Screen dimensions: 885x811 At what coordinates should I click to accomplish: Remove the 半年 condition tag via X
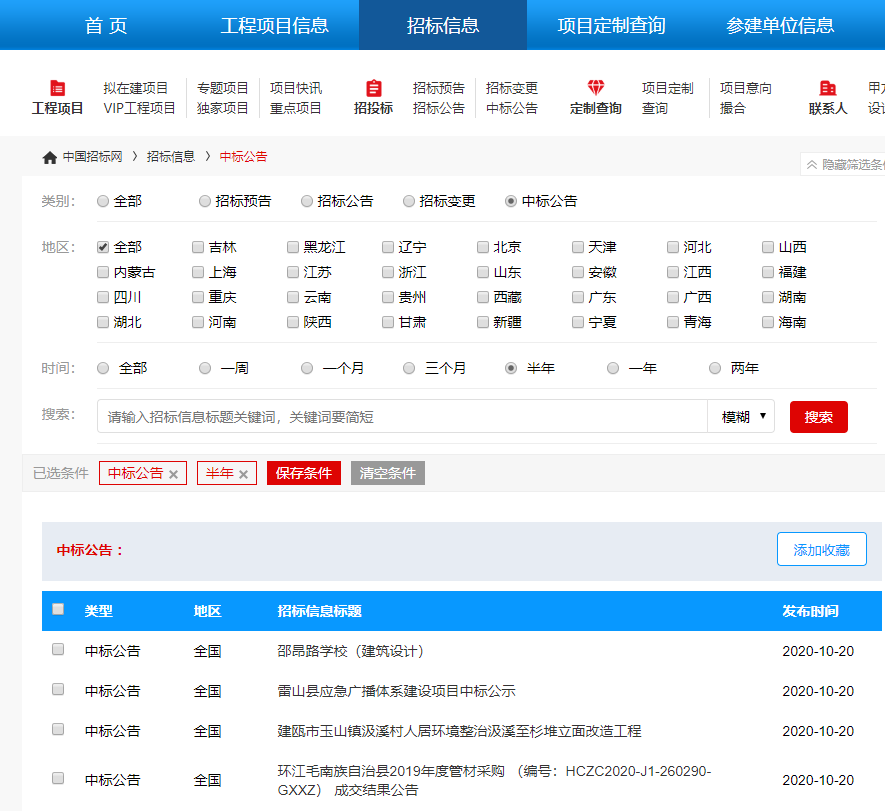coord(244,475)
